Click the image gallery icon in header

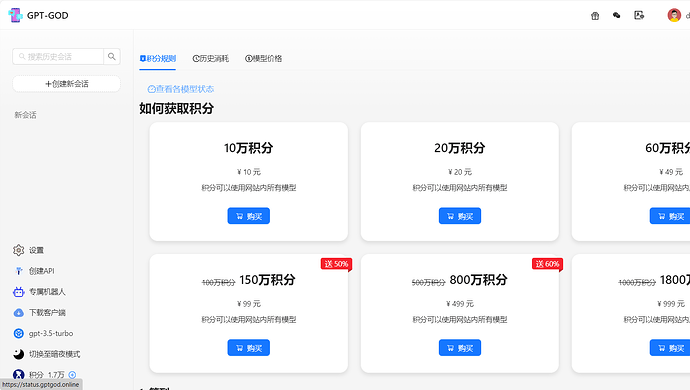pos(639,15)
